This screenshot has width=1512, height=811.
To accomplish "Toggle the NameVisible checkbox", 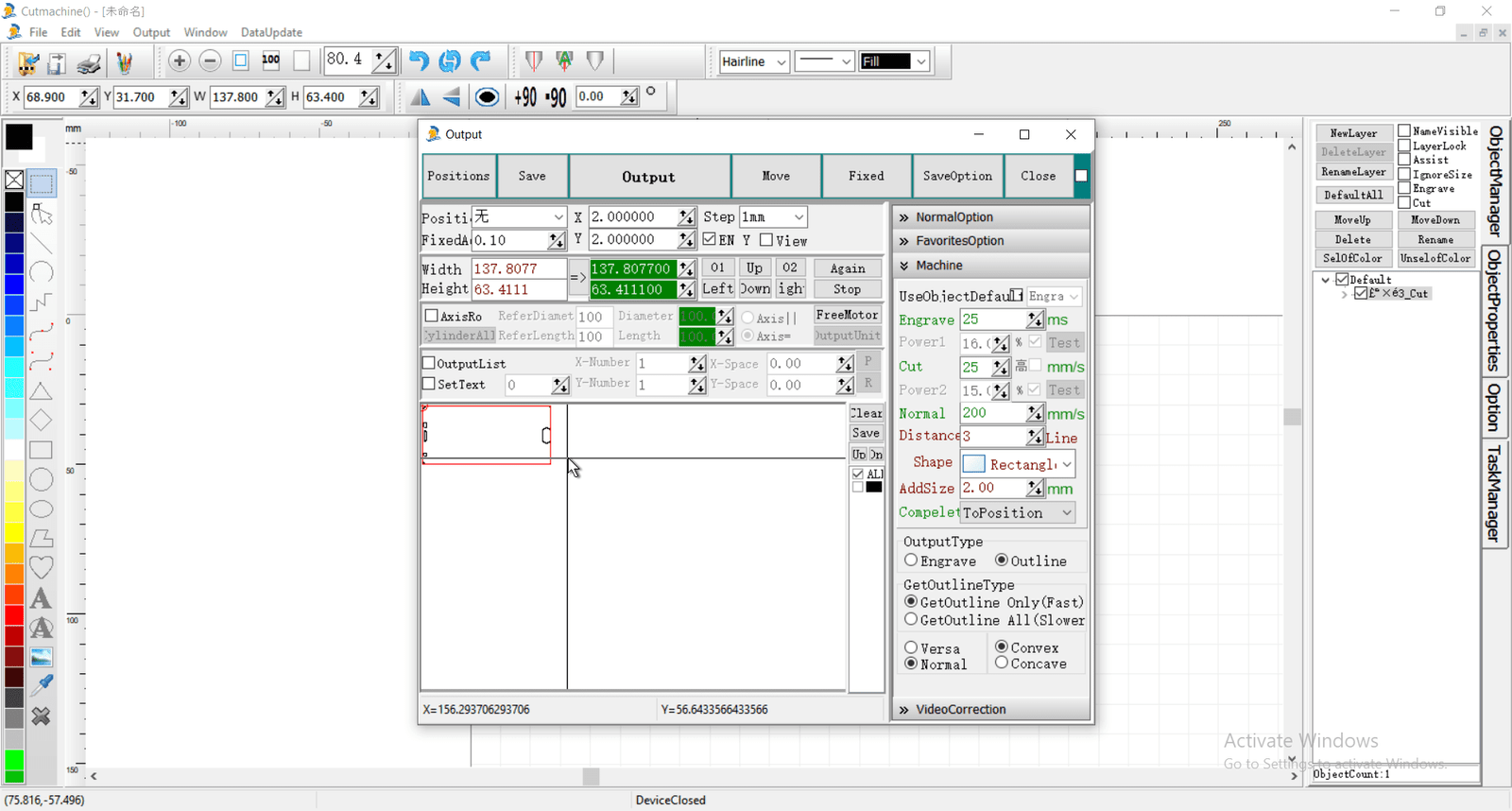I will tap(1404, 130).
